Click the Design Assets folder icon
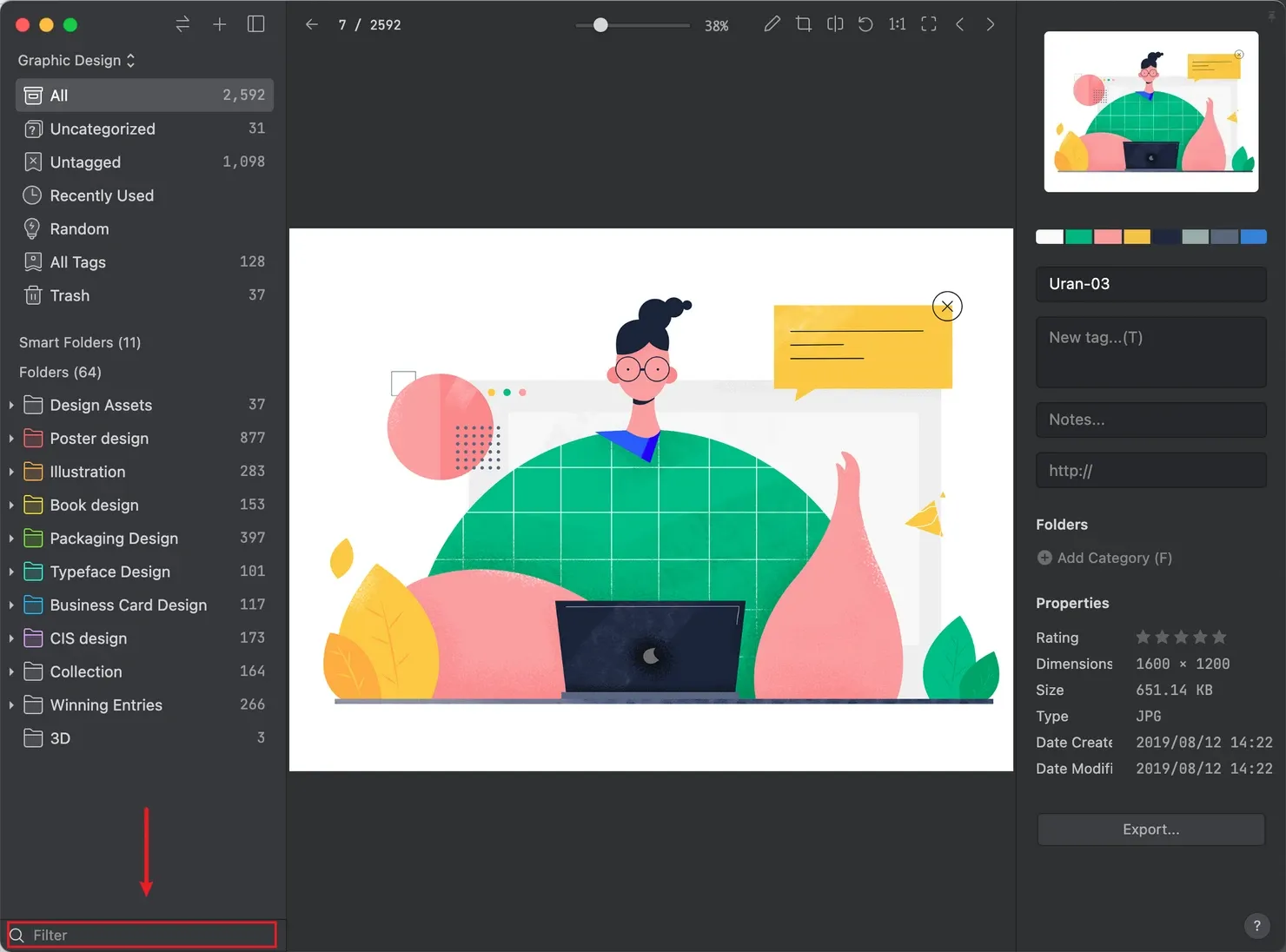 (x=33, y=405)
